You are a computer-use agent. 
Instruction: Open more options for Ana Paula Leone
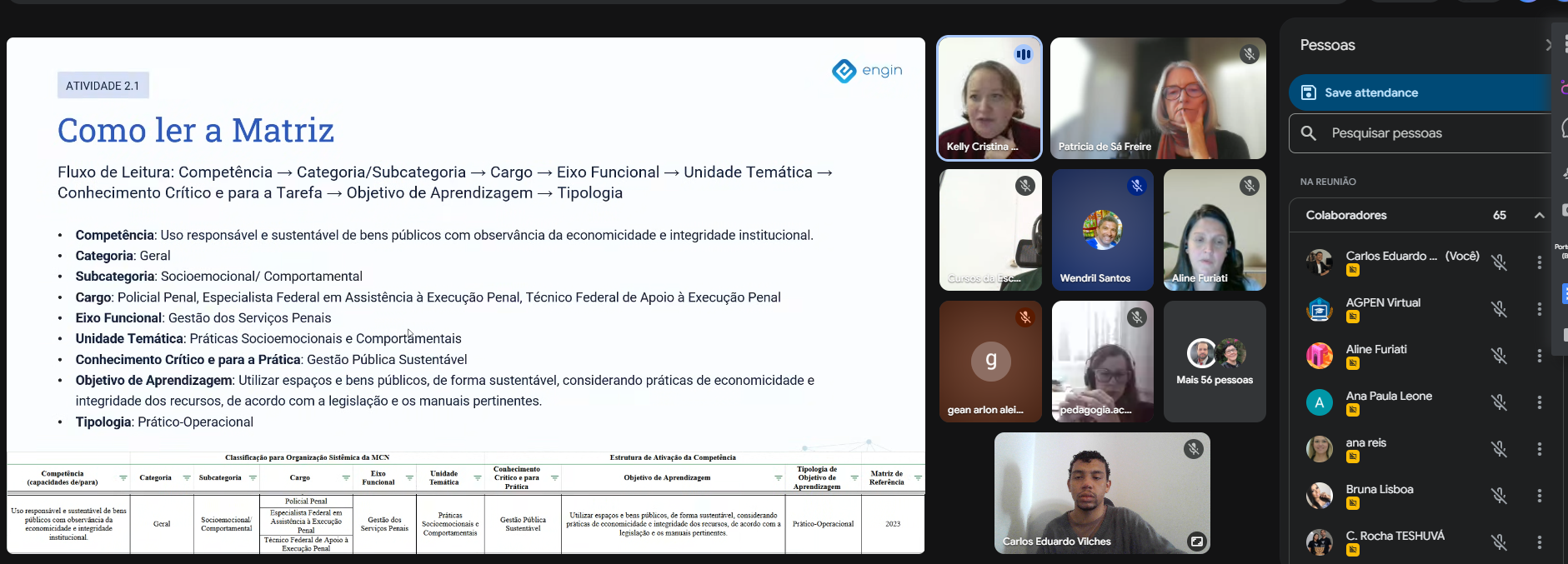(x=1539, y=402)
